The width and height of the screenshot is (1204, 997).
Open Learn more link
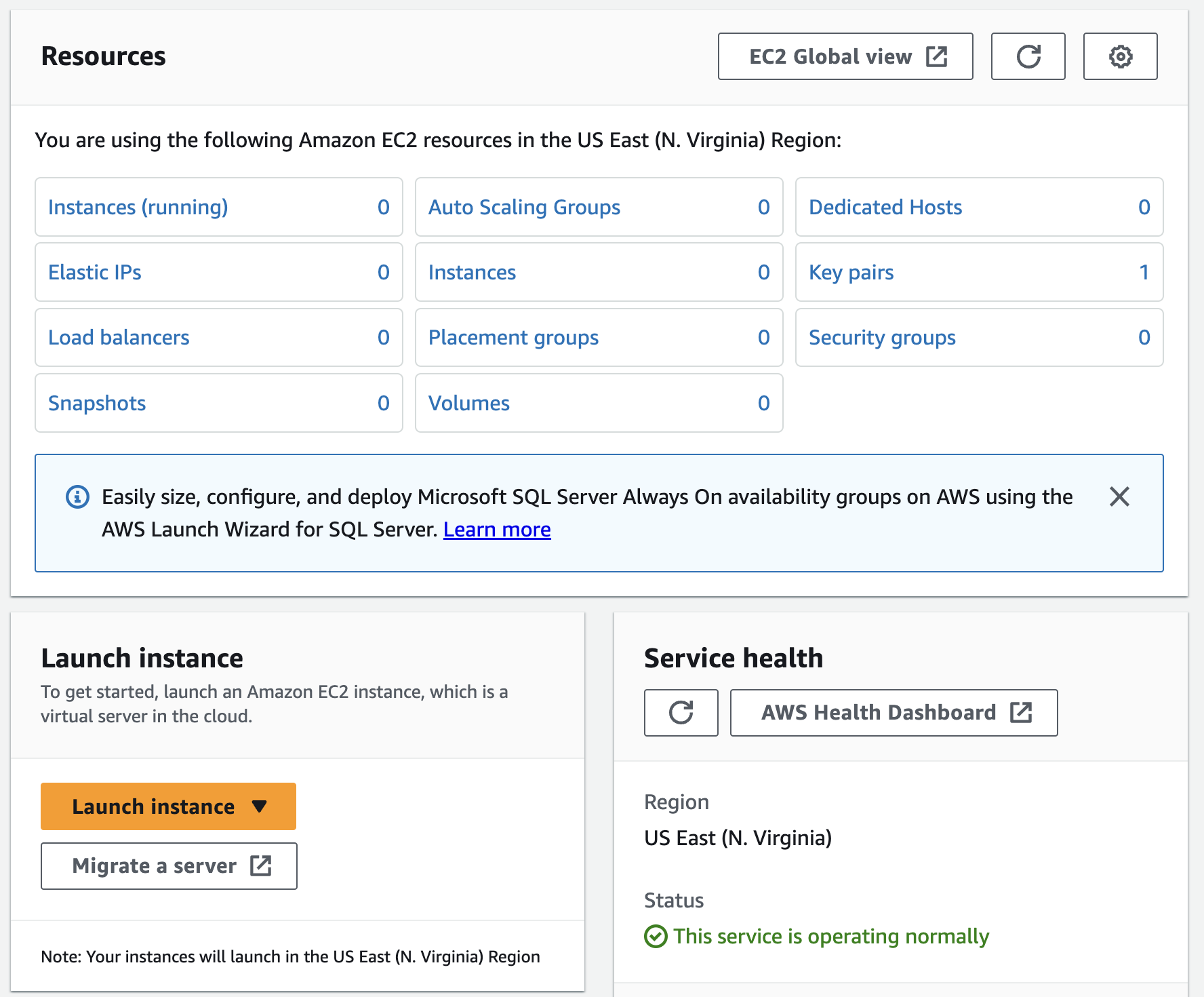(x=497, y=529)
